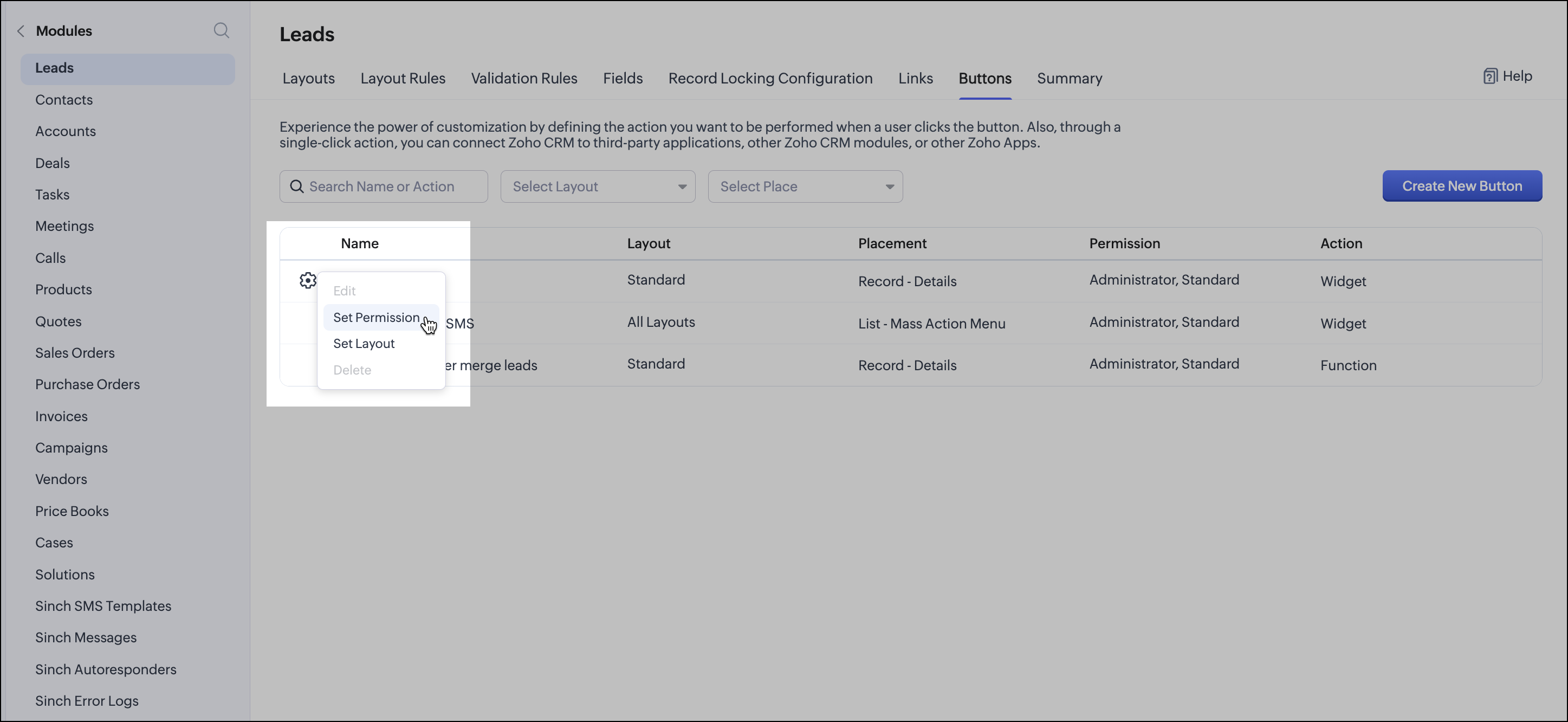Open the Summary tab

point(1070,78)
